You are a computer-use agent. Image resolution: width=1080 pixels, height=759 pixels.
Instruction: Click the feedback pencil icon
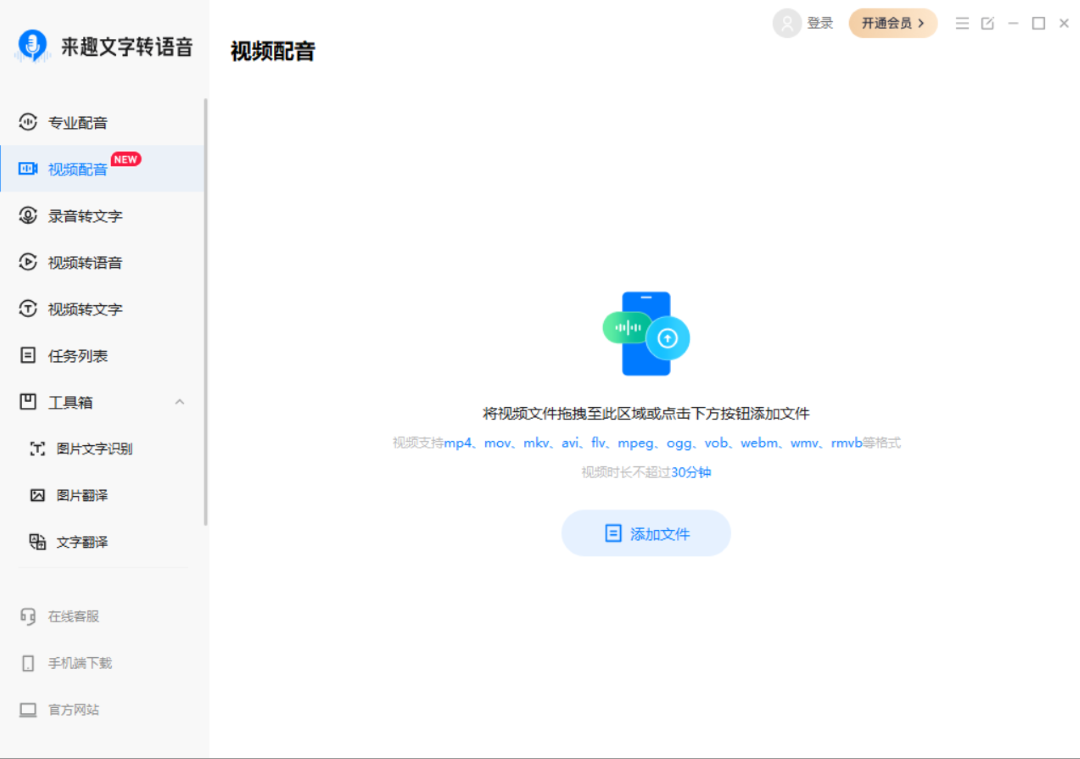[x=987, y=22]
